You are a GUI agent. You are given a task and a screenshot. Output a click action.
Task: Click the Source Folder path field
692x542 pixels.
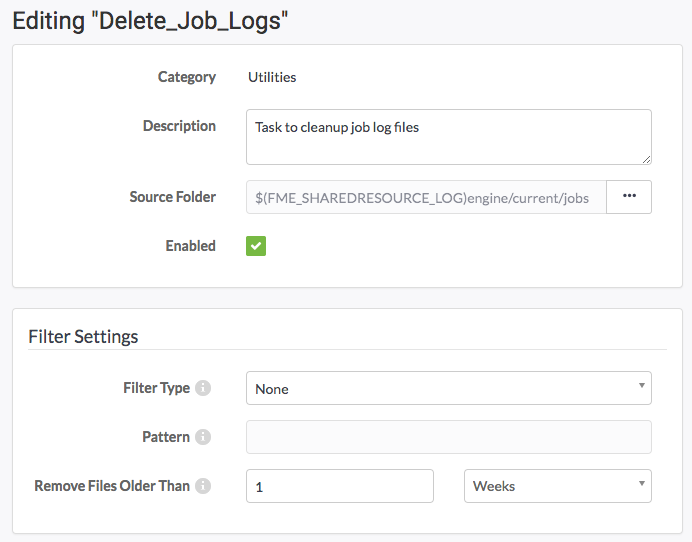point(426,197)
